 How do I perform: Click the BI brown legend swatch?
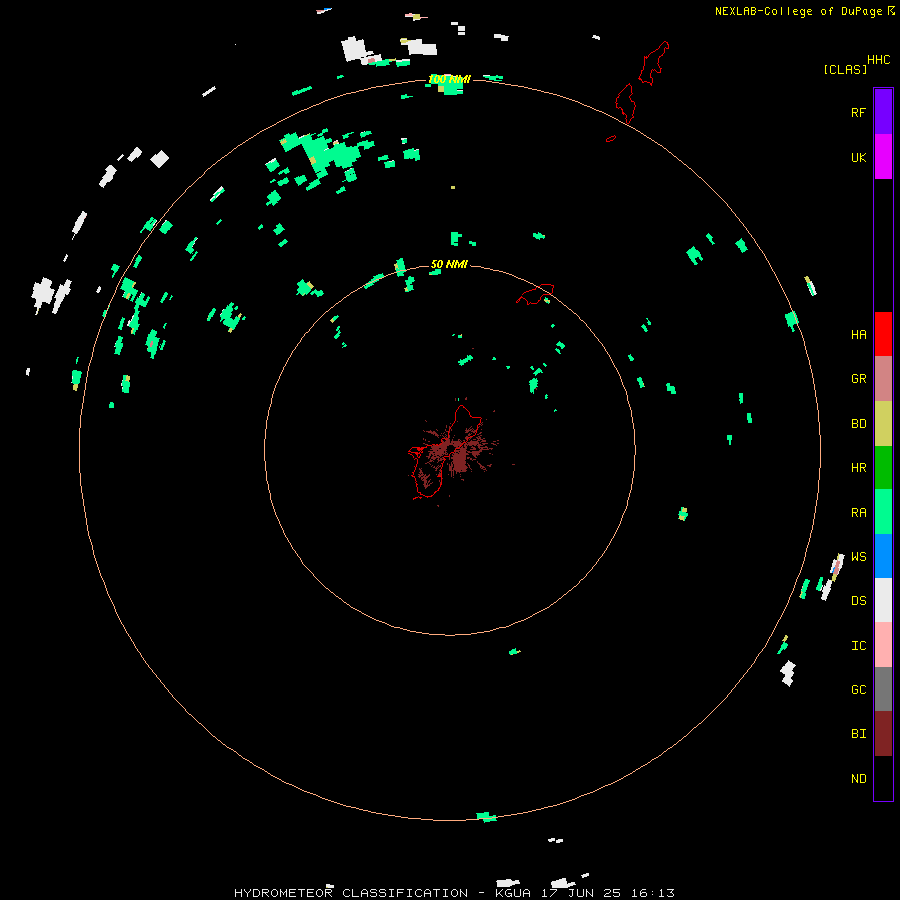point(883,734)
